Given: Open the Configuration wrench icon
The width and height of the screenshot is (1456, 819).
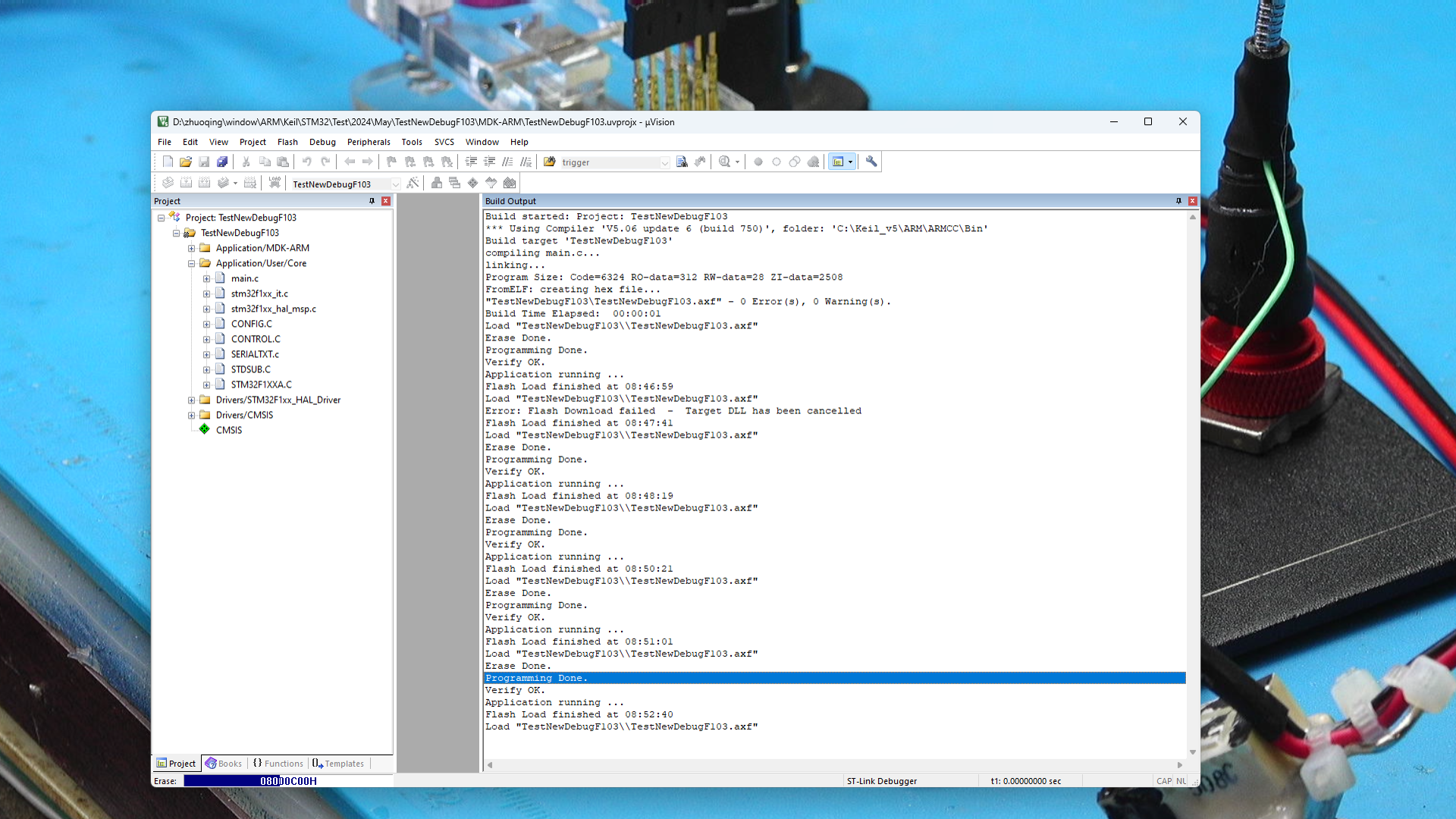Looking at the screenshot, I should coord(871,162).
